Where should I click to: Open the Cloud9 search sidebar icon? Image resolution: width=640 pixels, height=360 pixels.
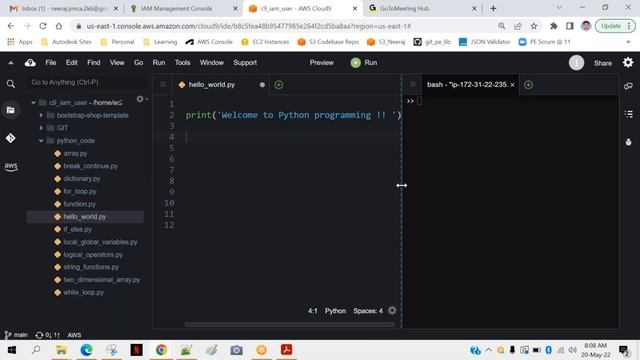11,84
